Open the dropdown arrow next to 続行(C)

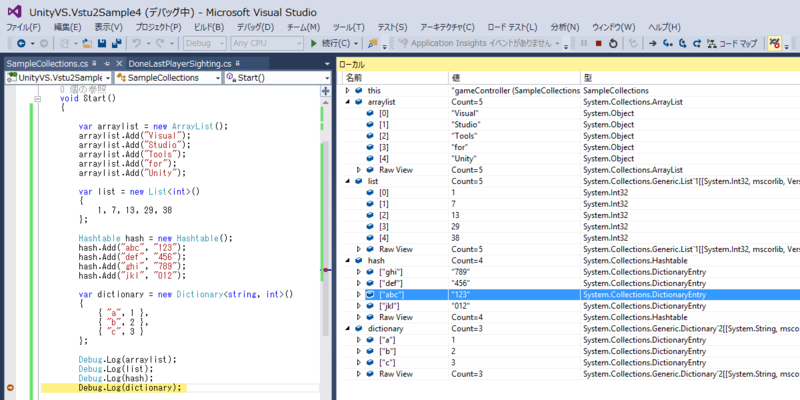pos(356,44)
